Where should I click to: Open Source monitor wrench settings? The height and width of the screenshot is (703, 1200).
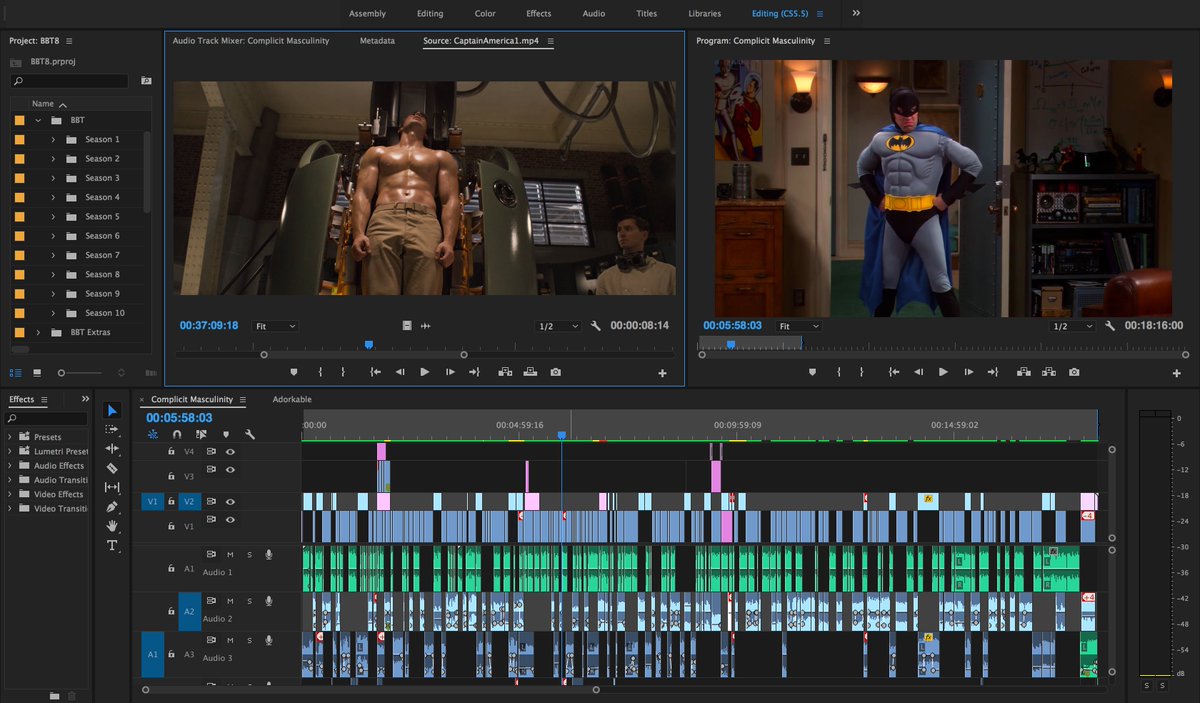[x=596, y=326]
